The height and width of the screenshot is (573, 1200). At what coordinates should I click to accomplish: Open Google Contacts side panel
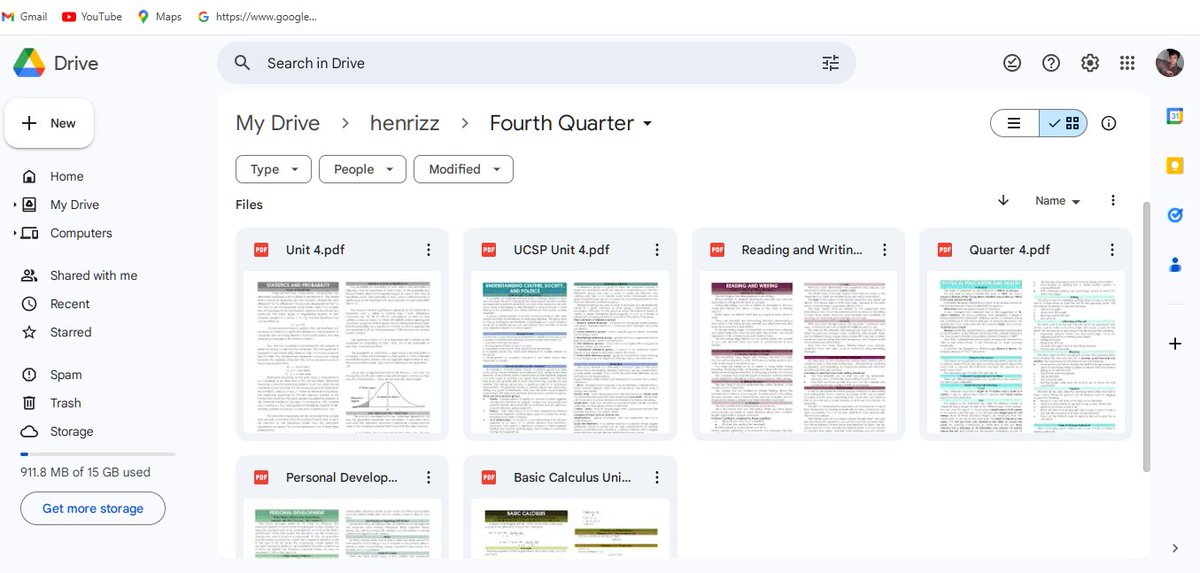(1175, 265)
